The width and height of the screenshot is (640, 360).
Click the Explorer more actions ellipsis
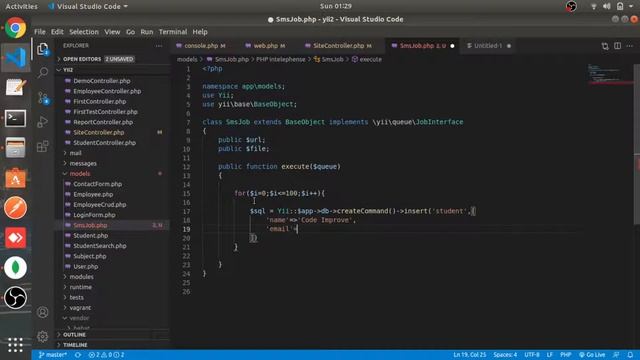[x=159, y=46]
